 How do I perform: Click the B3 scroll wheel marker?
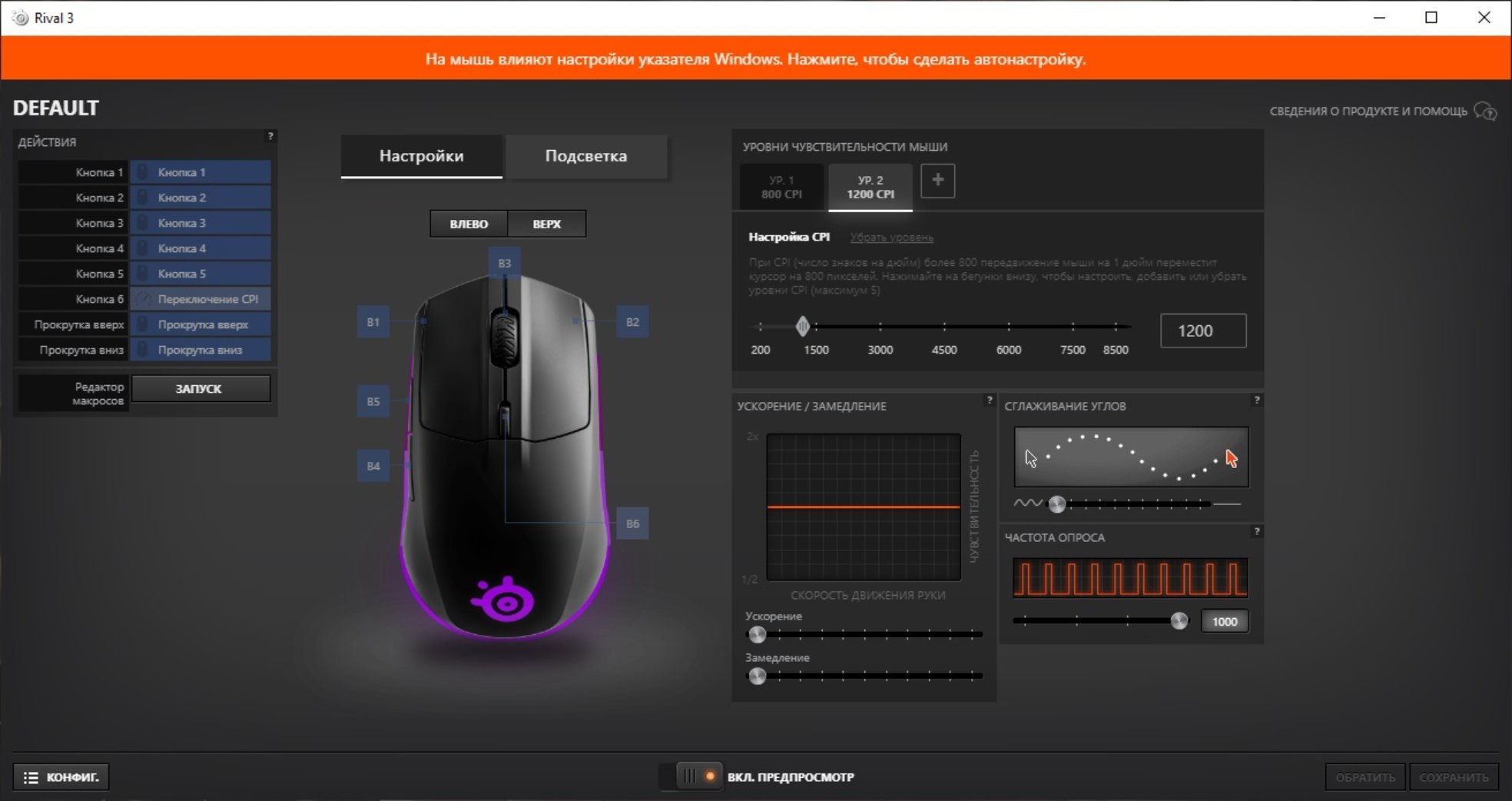pyautogui.click(x=504, y=263)
